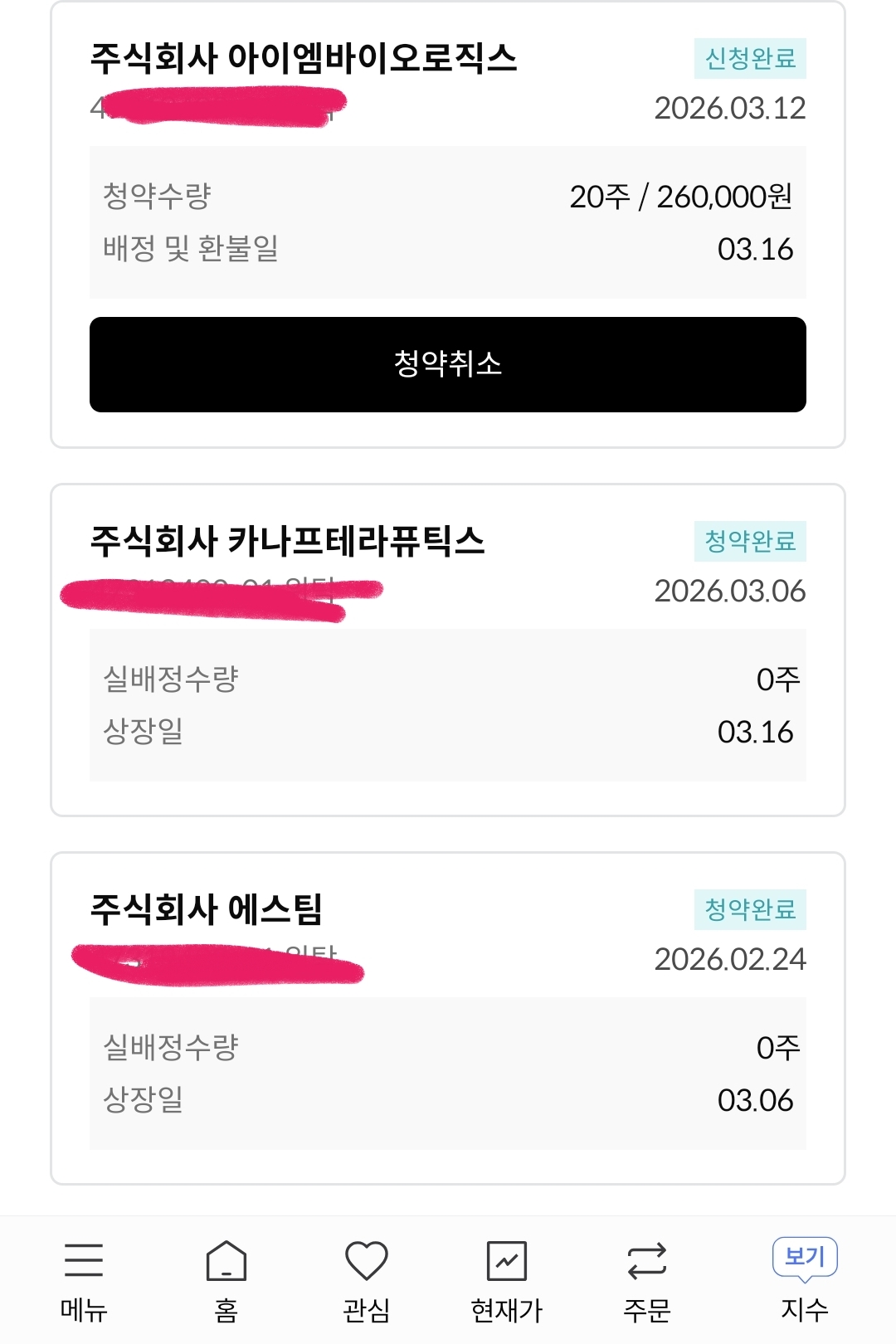Screen dimensions: 896x1344
Task: Open current price chart icon
Action: click(506, 1260)
